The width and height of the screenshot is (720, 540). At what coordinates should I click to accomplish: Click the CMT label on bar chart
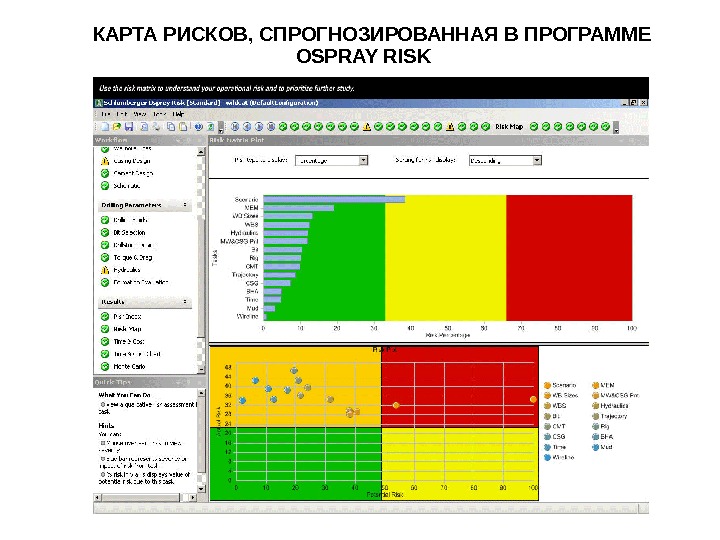click(x=252, y=266)
